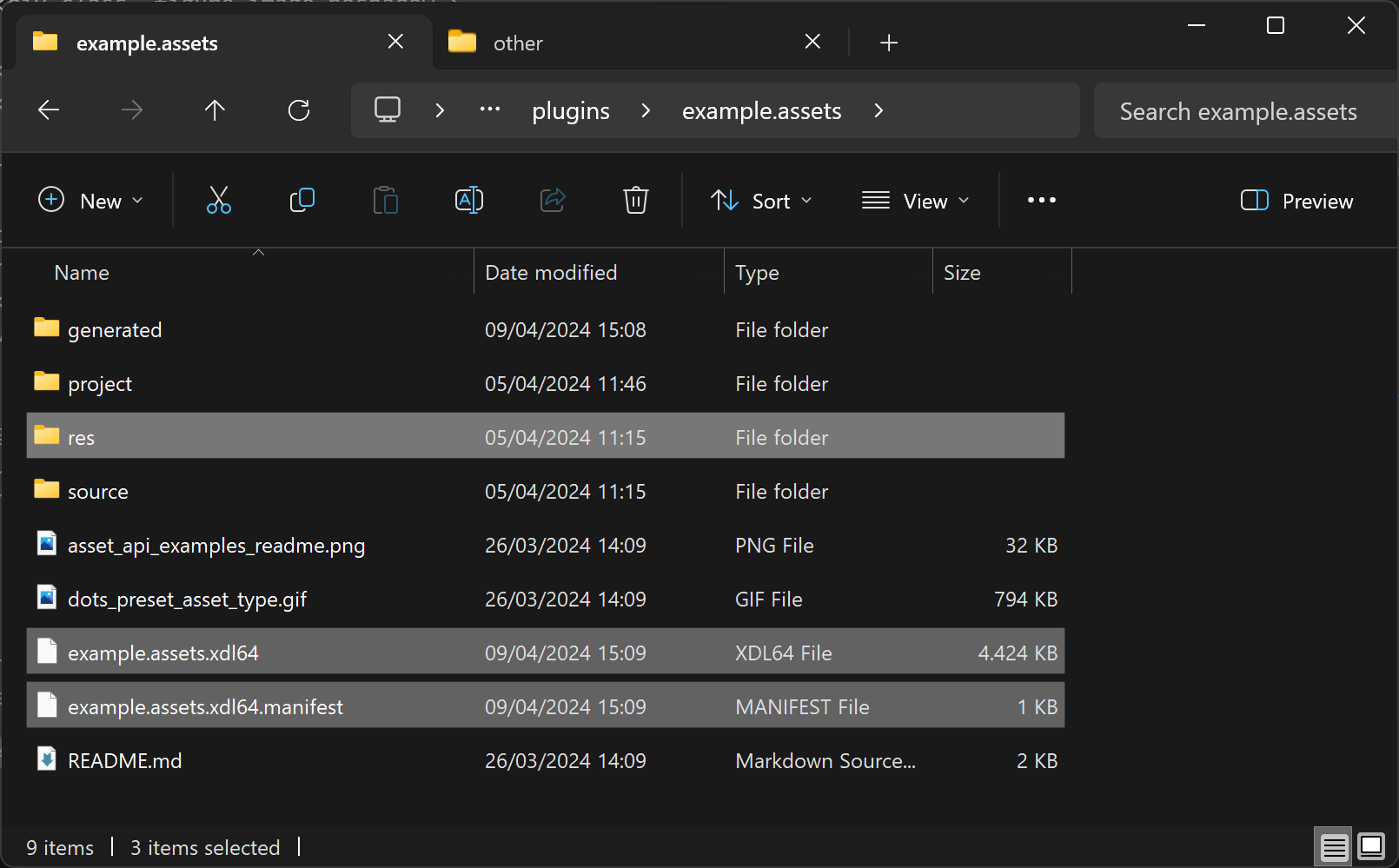Switch to details view in status bar
The image size is (1399, 868).
tap(1334, 846)
